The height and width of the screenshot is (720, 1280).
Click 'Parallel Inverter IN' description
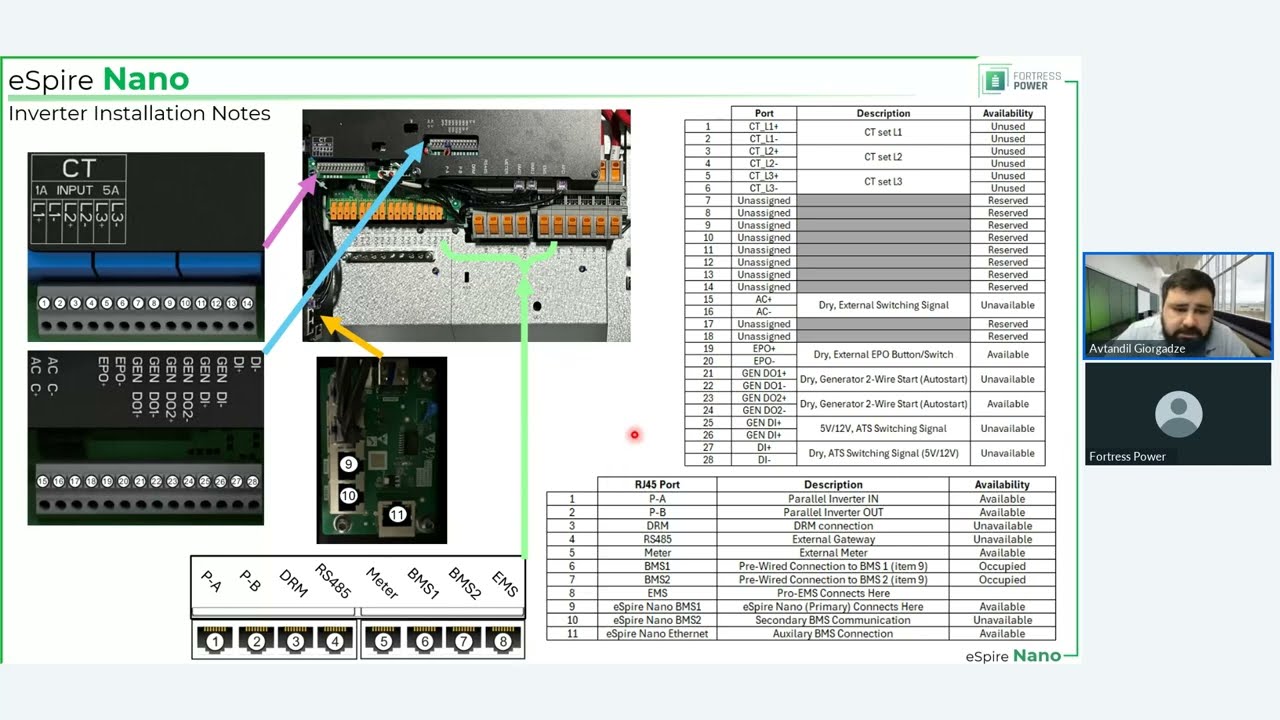(x=833, y=498)
